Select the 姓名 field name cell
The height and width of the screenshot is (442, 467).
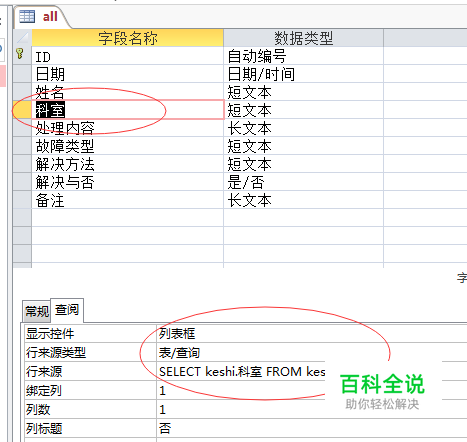pyautogui.click(x=128, y=92)
